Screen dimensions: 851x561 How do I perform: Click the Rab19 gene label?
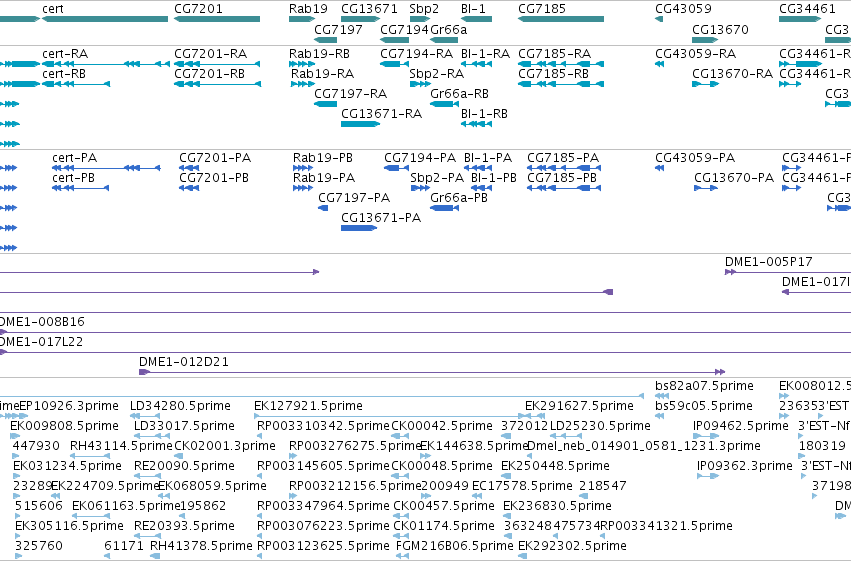[308, 9]
